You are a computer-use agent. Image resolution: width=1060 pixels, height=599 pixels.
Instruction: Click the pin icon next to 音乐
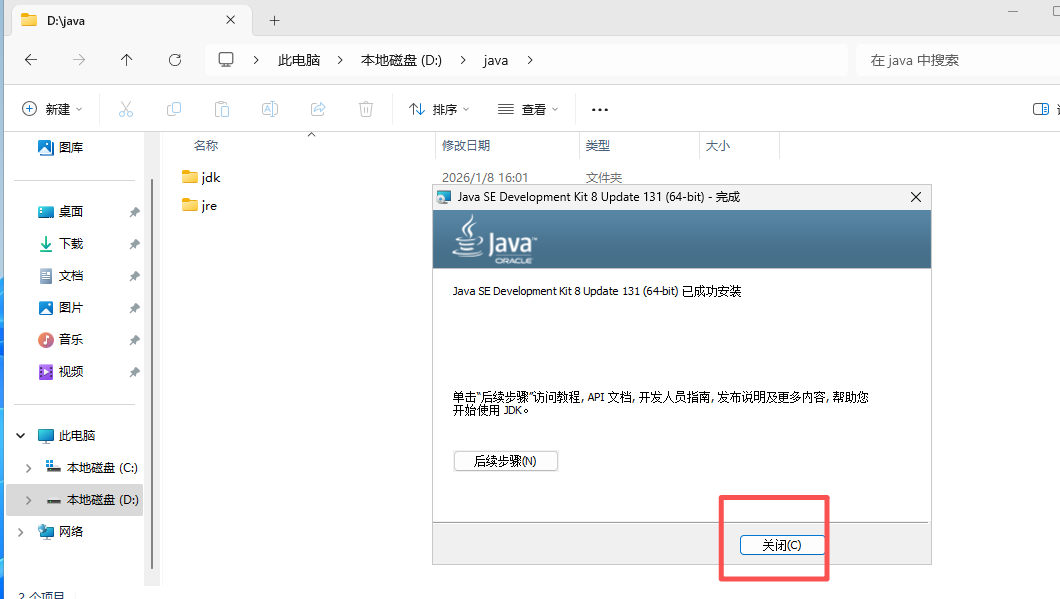click(x=135, y=340)
